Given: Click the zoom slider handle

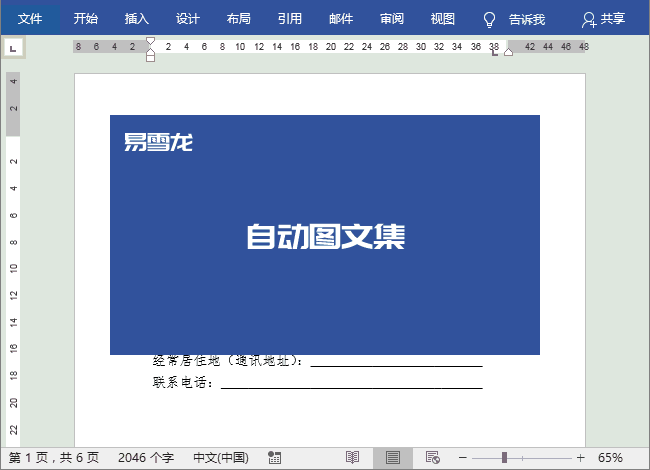Looking at the screenshot, I should pyautogui.click(x=504, y=458).
